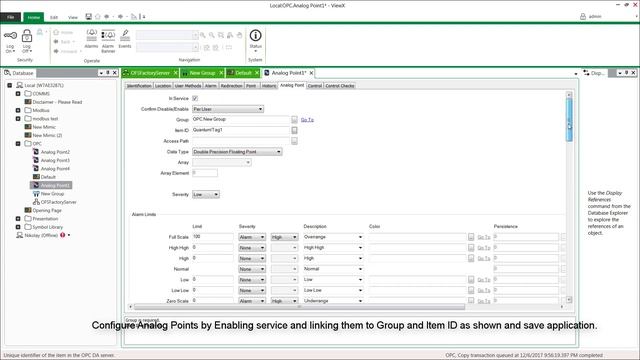
Task: Close the Analog Point1 document tab
Action: [311, 73]
